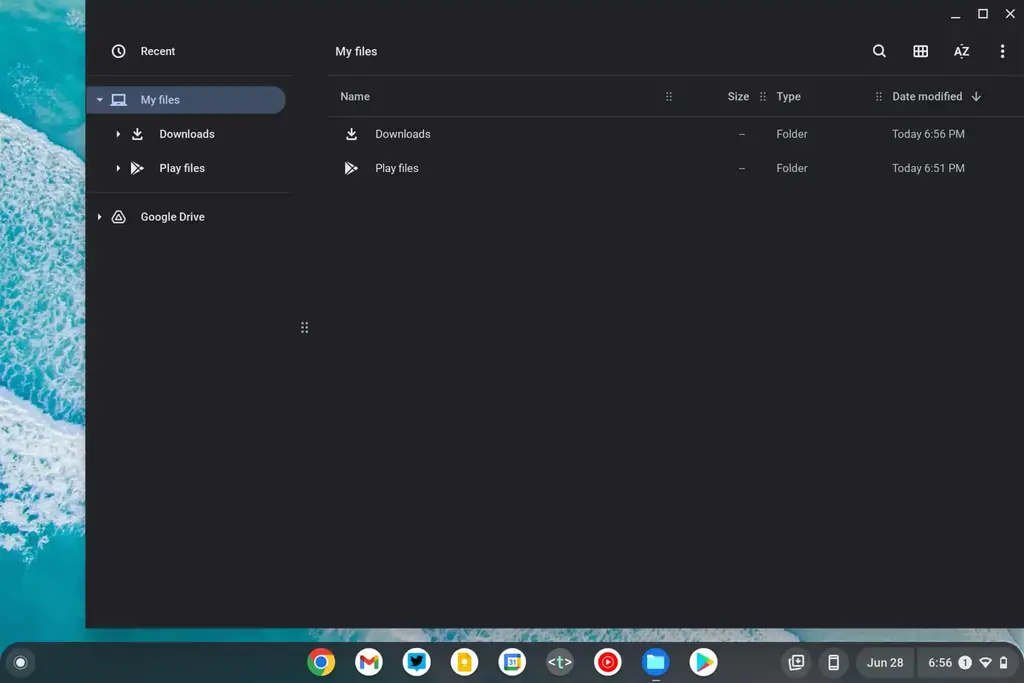Click the launcher circle button

(x=20, y=662)
